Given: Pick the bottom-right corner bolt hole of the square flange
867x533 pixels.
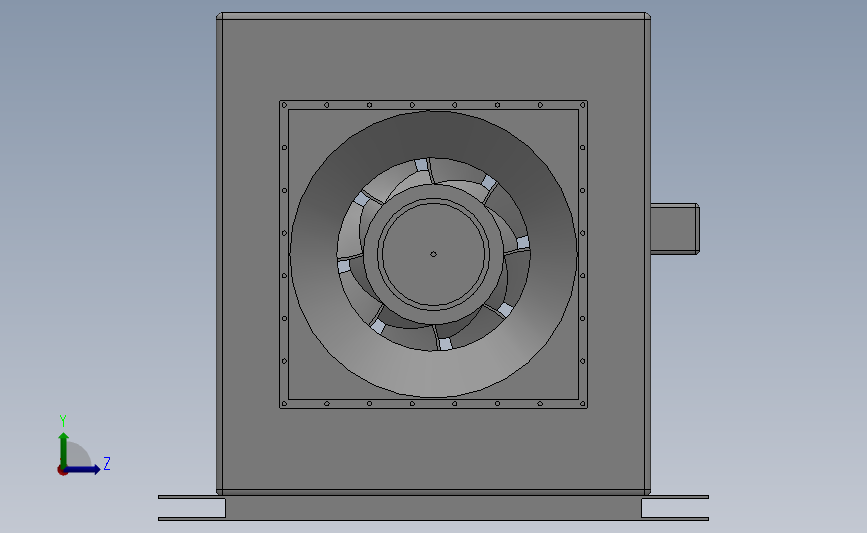Looking at the screenshot, I should tap(583, 404).
